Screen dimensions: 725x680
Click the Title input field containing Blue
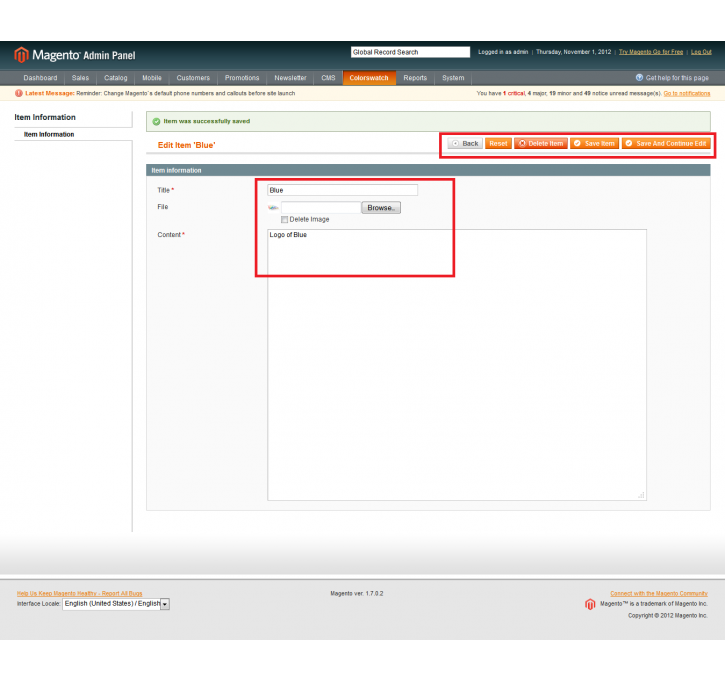[342, 190]
